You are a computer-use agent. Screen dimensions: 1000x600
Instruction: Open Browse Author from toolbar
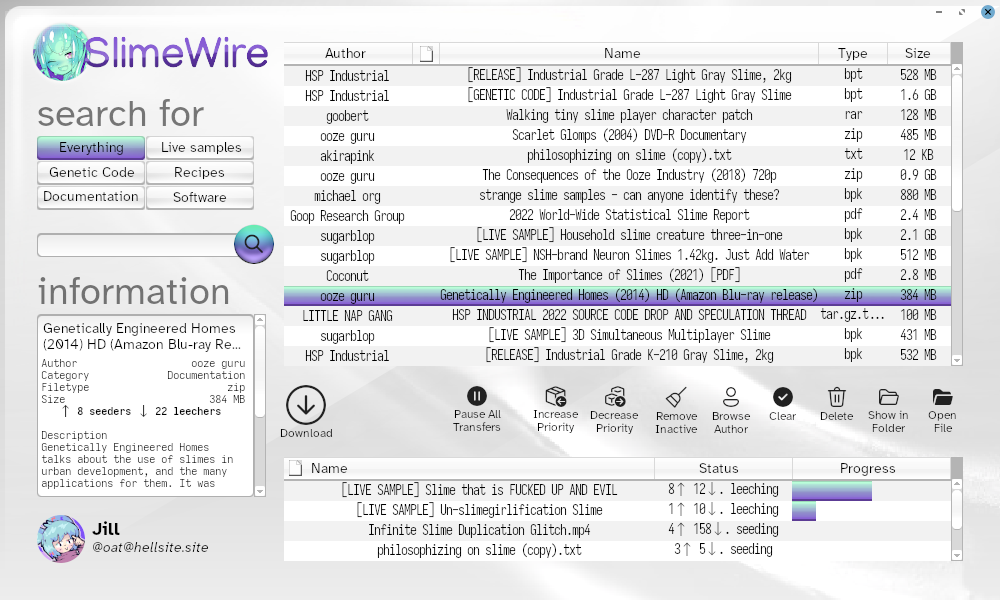731,397
